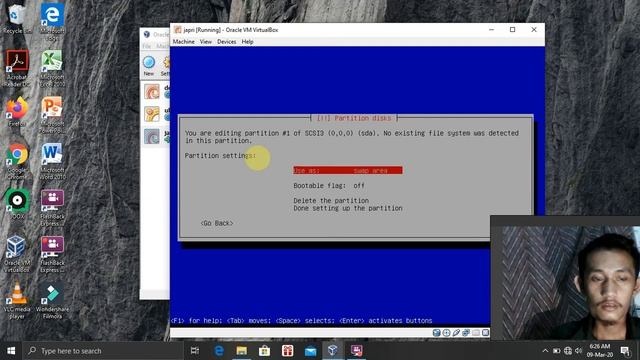
Task: Open Task View from the taskbar
Action: click(195, 351)
